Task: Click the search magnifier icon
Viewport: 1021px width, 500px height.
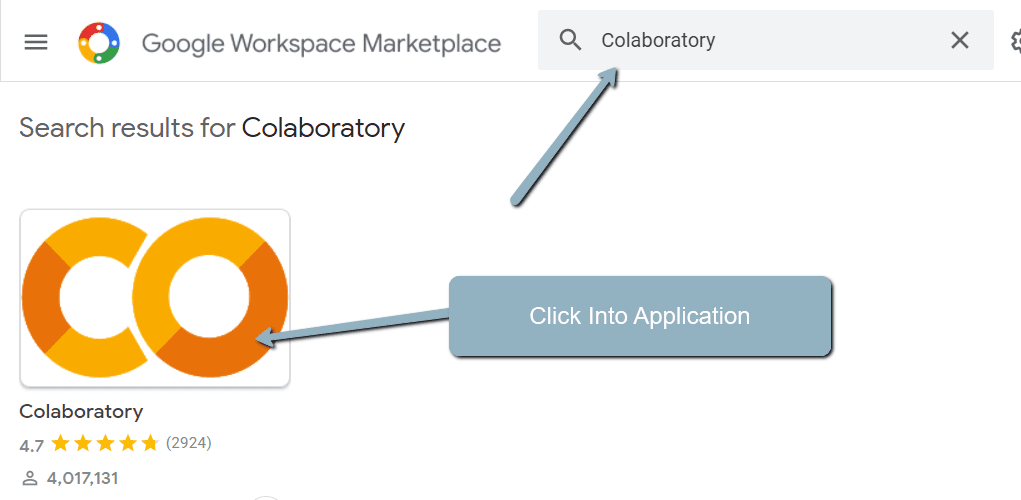Action: pos(570,40)
